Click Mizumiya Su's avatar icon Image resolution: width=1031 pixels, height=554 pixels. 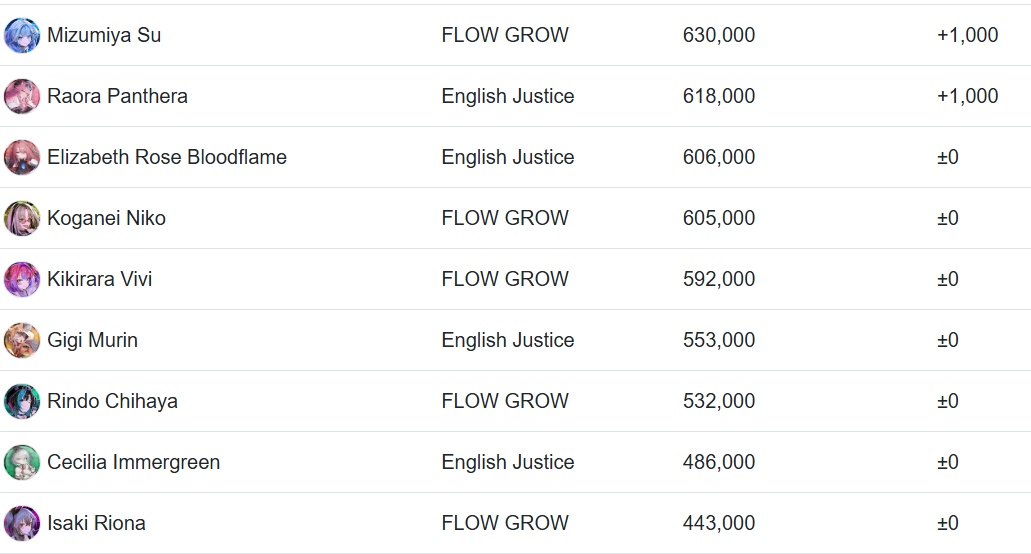click(22, 35)
